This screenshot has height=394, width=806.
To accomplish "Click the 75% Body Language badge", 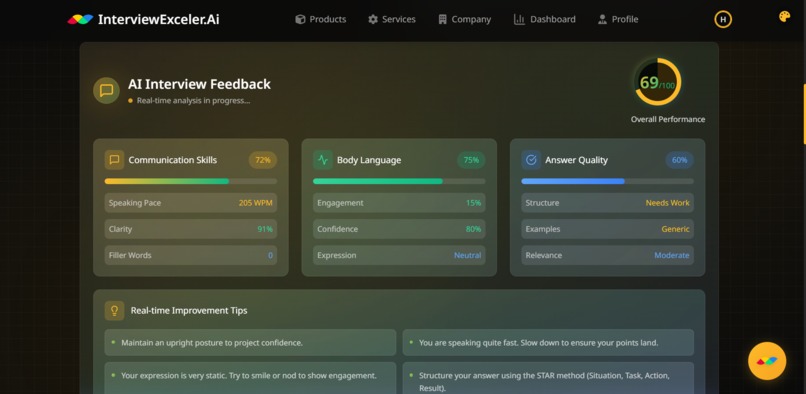I will click(471, 160).
